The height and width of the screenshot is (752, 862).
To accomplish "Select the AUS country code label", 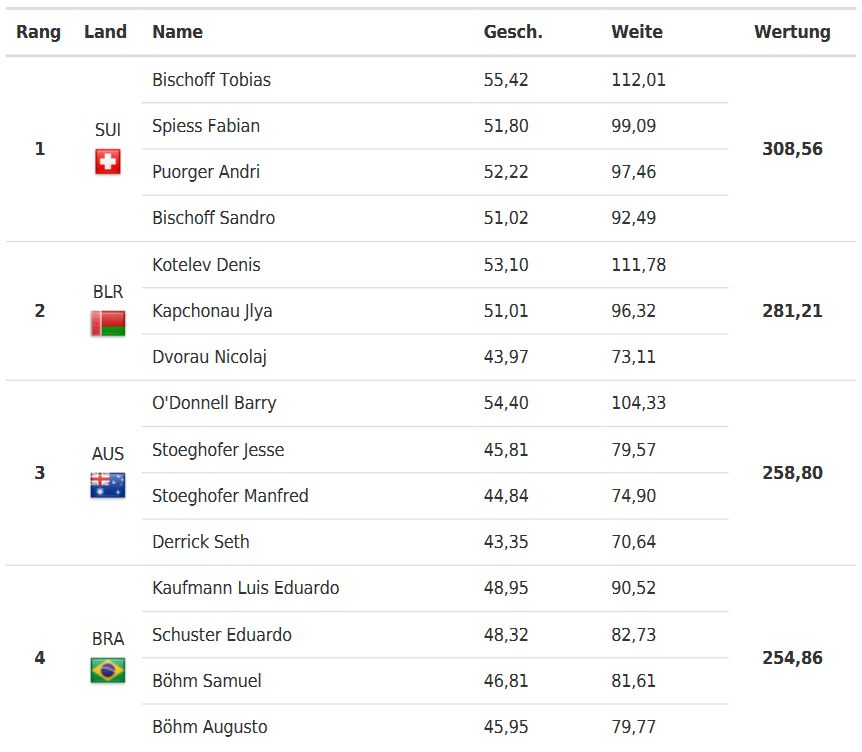I will click(108, 454).
